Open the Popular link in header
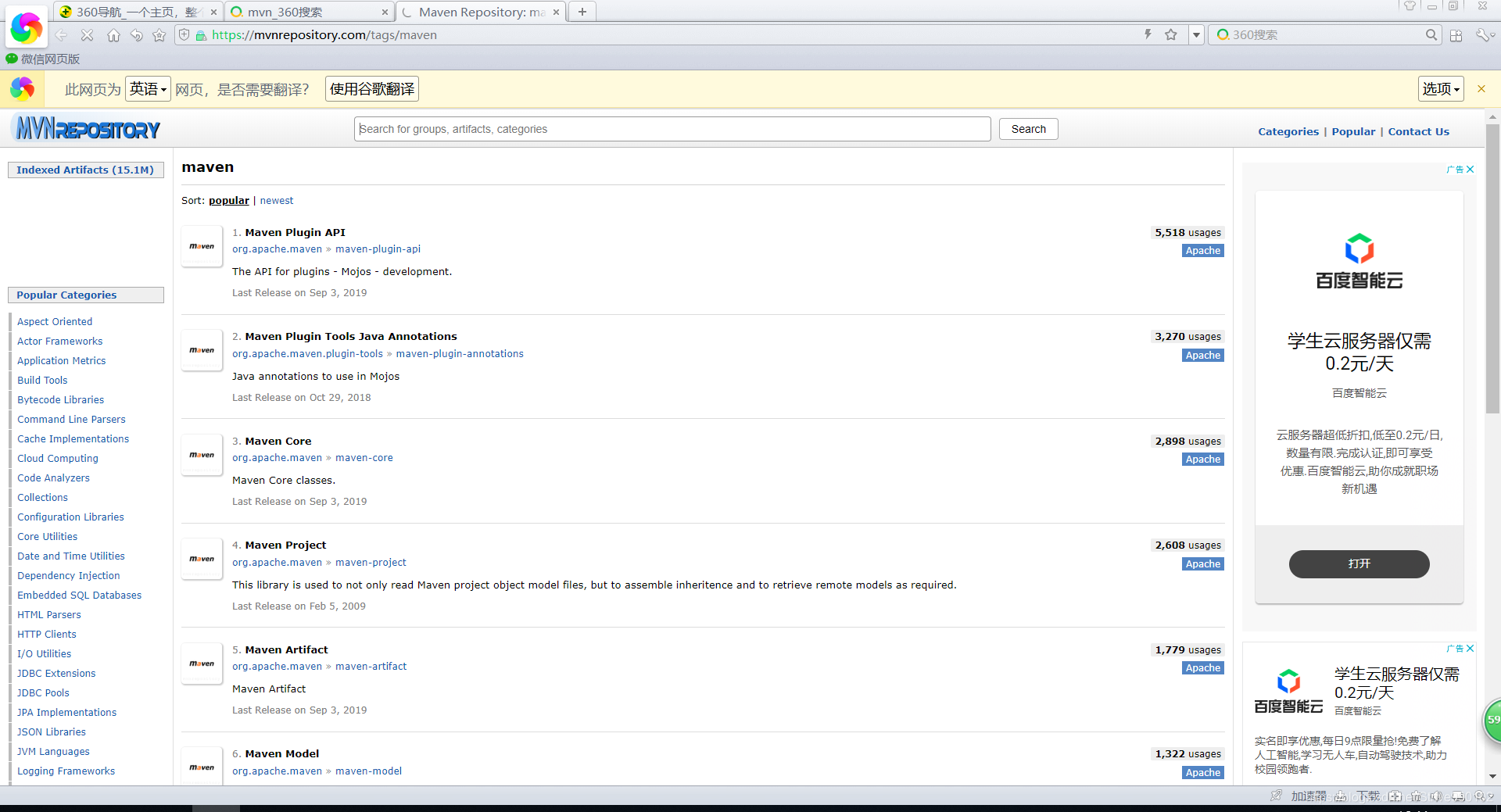The height and width of the screenshot is (812, 1501). pyautogui.click(x=1353, y=131)
